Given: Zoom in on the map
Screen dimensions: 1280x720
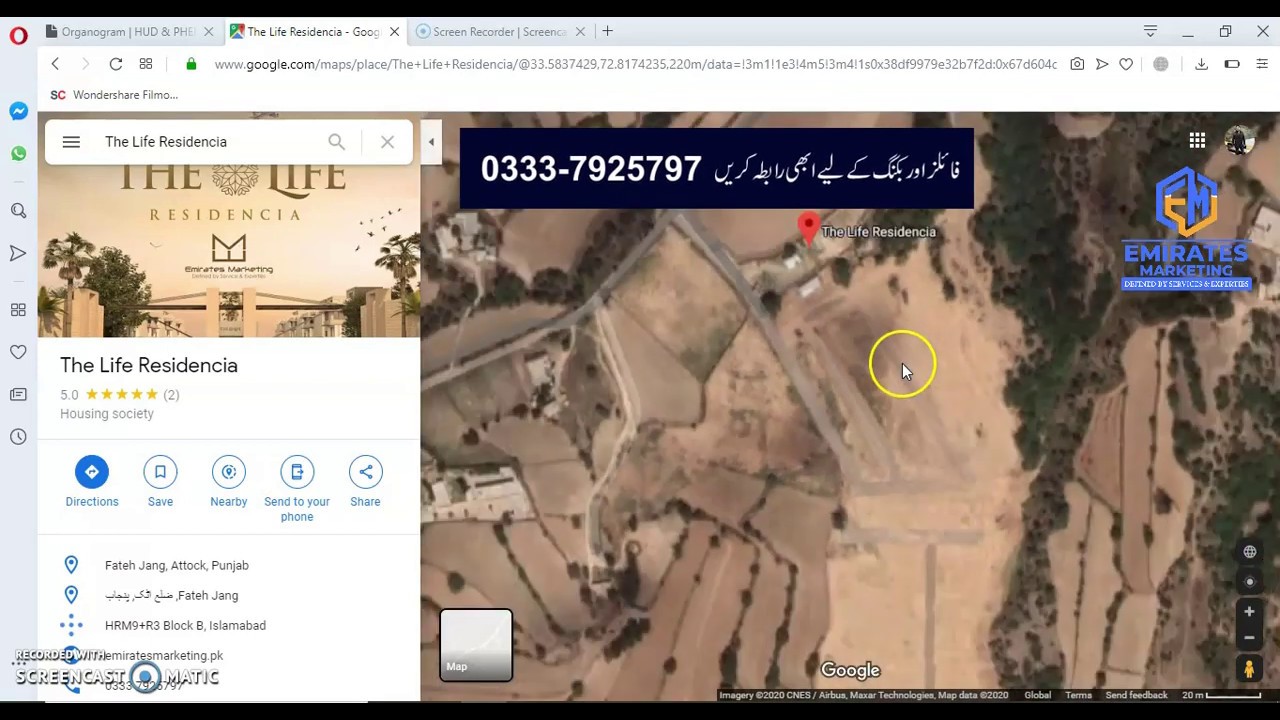Looking at the screenshot, I should point(1249,611).
